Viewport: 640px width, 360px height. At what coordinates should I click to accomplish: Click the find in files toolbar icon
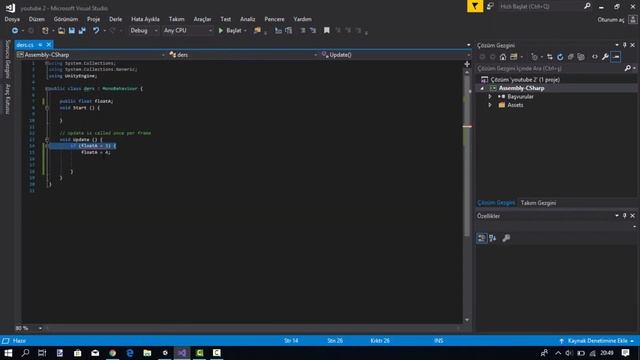pyautogui.click(x=257, y=31)
